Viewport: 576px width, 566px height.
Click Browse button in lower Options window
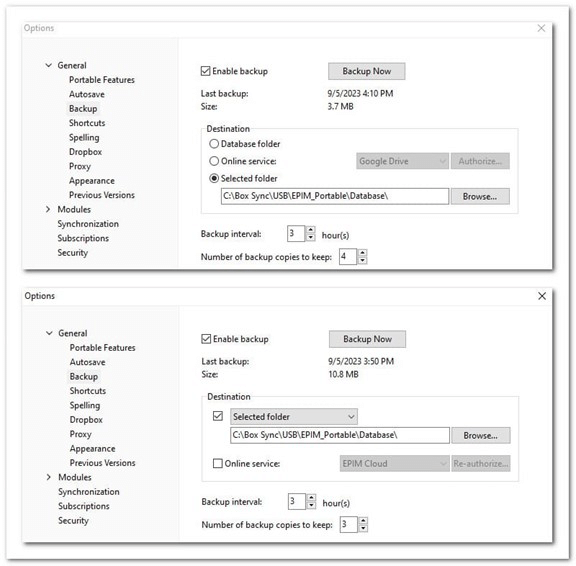click(x=481, y=435)
